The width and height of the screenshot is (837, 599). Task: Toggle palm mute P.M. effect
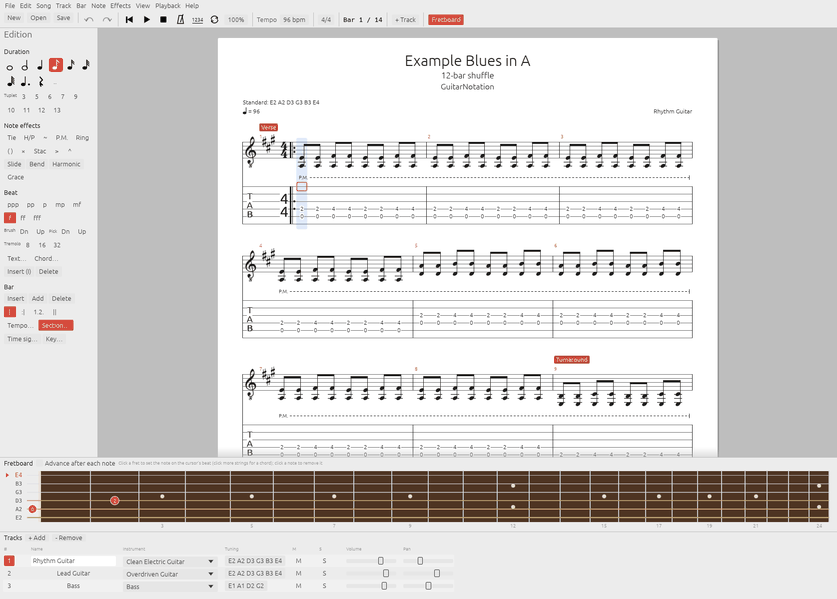point(61,138)
